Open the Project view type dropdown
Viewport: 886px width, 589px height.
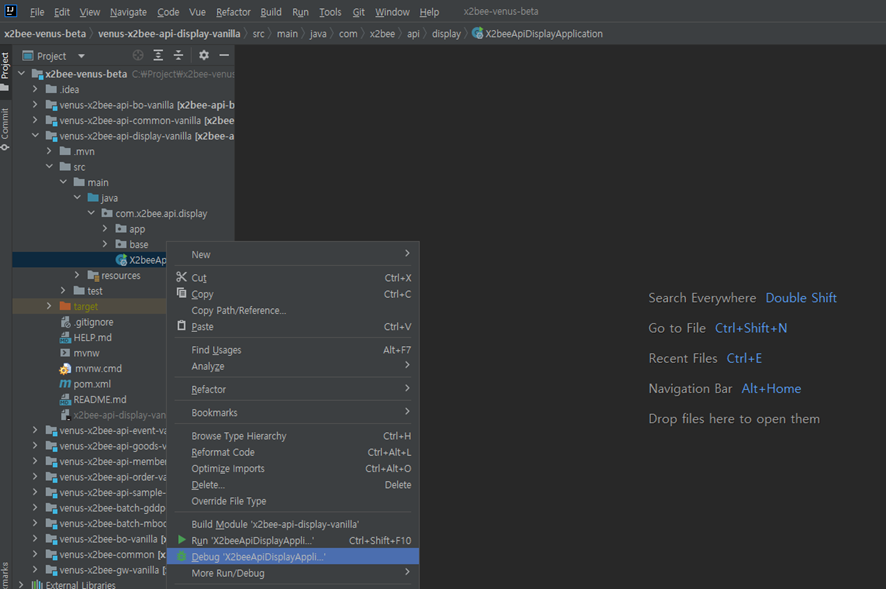[x=81, y=56]
